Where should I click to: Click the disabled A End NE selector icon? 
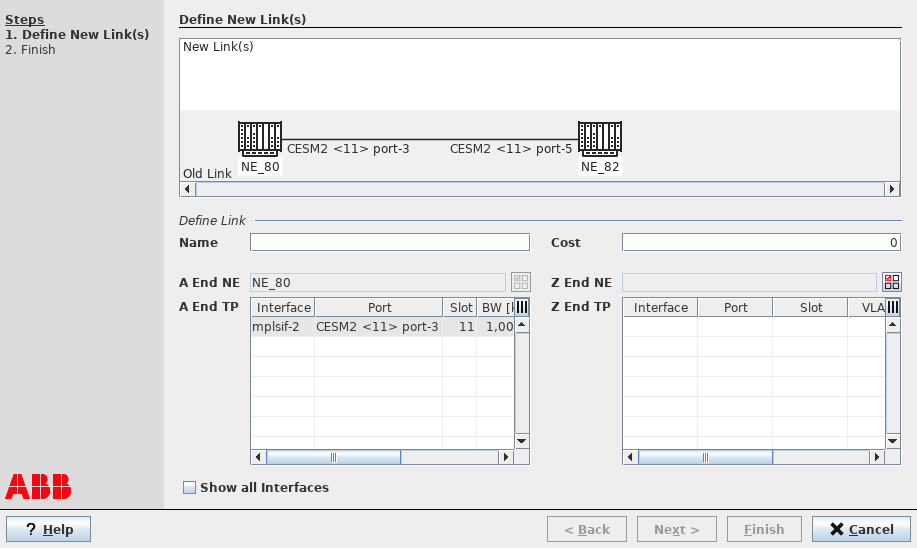[520, 282]
